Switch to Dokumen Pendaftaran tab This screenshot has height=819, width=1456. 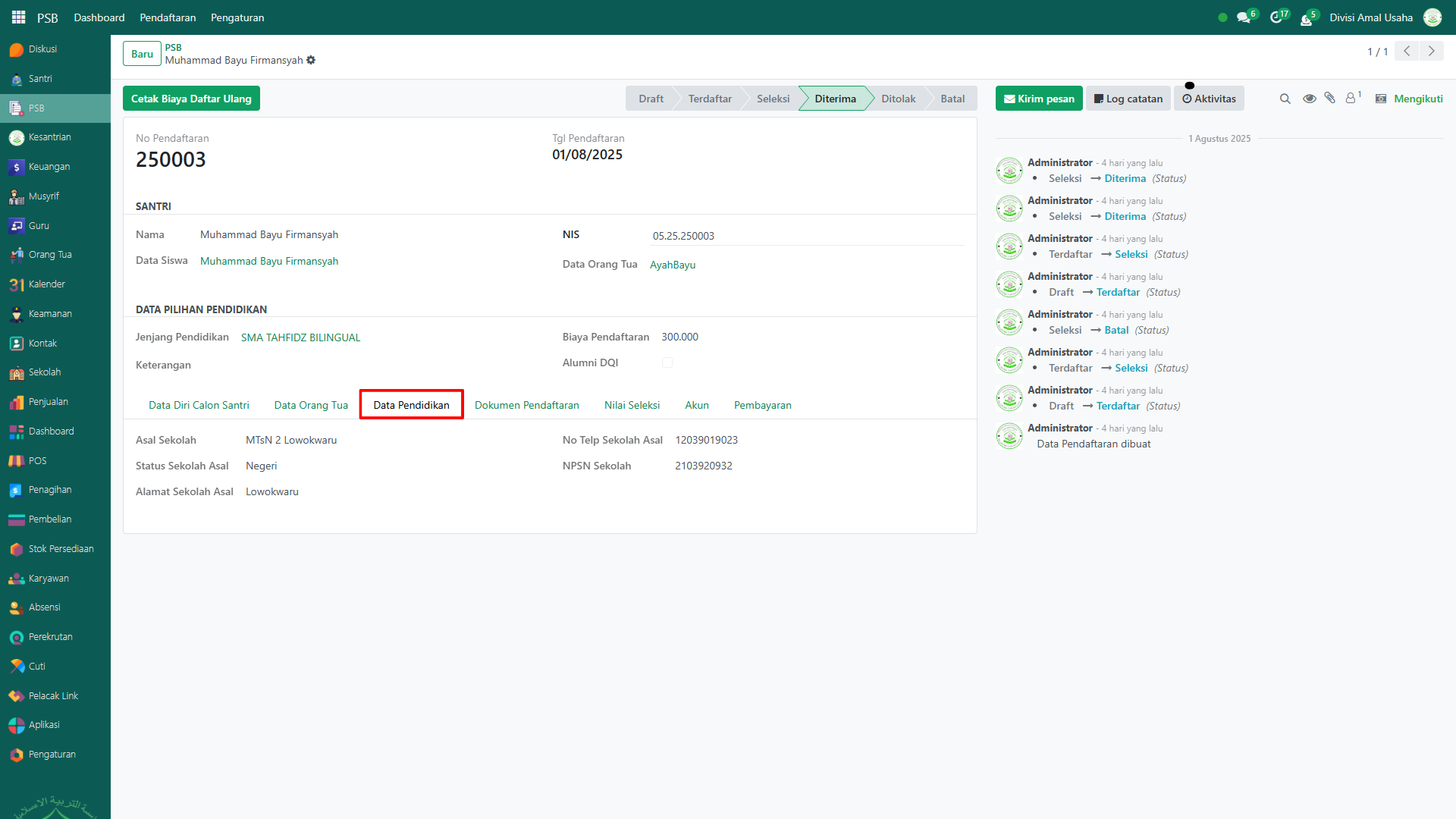coord(526,405)
